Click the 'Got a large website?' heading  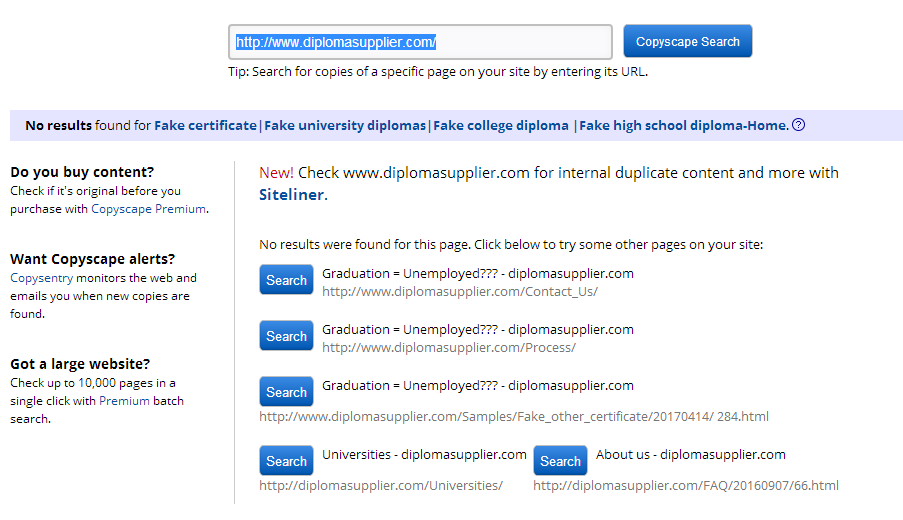[80, 364]
